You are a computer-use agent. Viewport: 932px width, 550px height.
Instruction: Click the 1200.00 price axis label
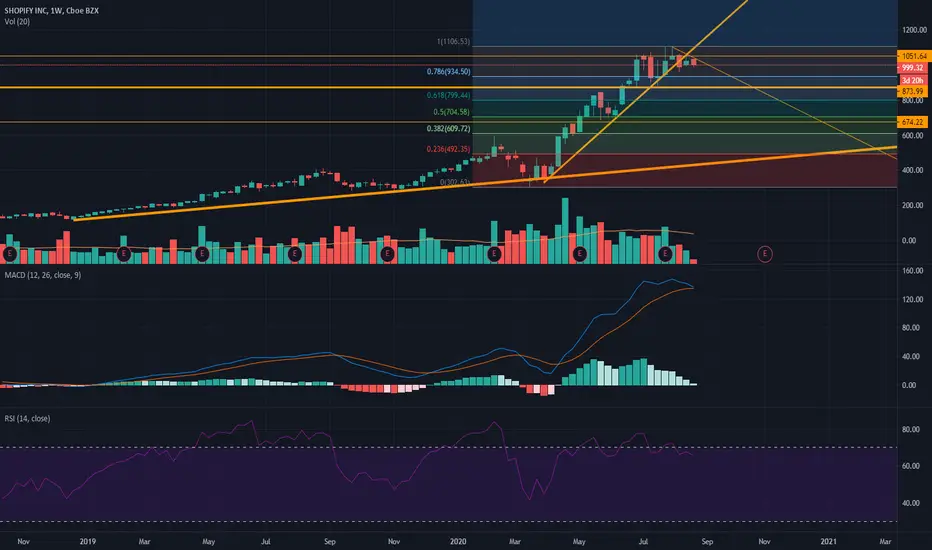click(914, 30)
